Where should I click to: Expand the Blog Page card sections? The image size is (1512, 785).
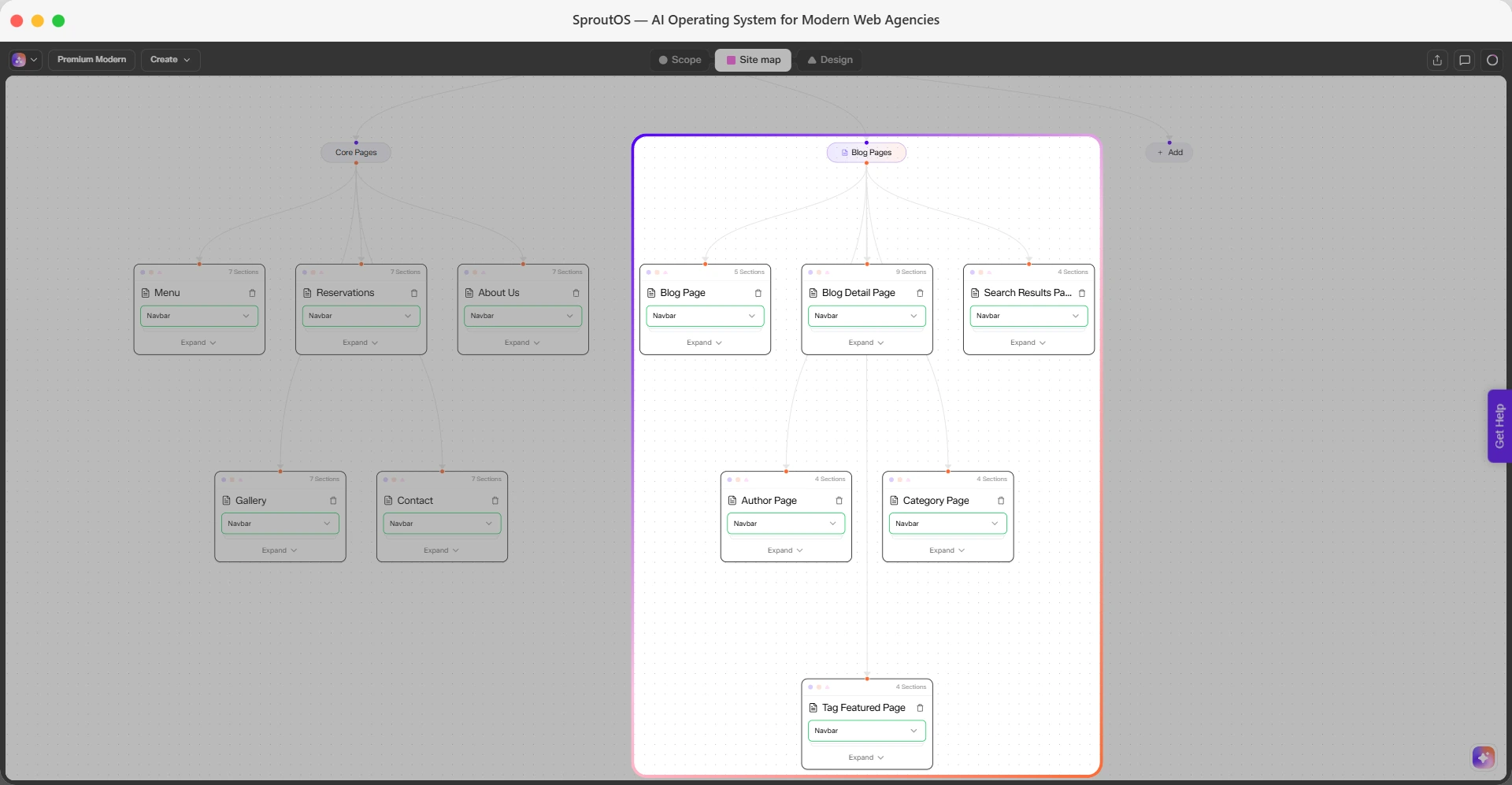(x=704, y=343)
